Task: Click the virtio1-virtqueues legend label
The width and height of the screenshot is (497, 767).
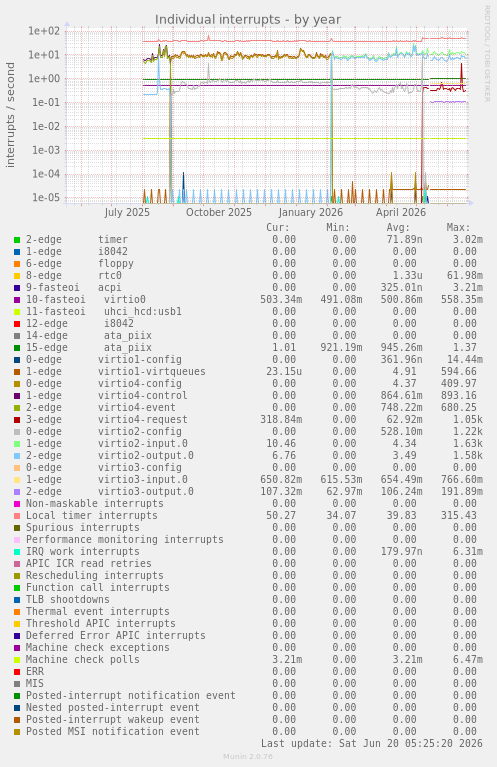Action: pyautogui.click(x=152, y=372)
